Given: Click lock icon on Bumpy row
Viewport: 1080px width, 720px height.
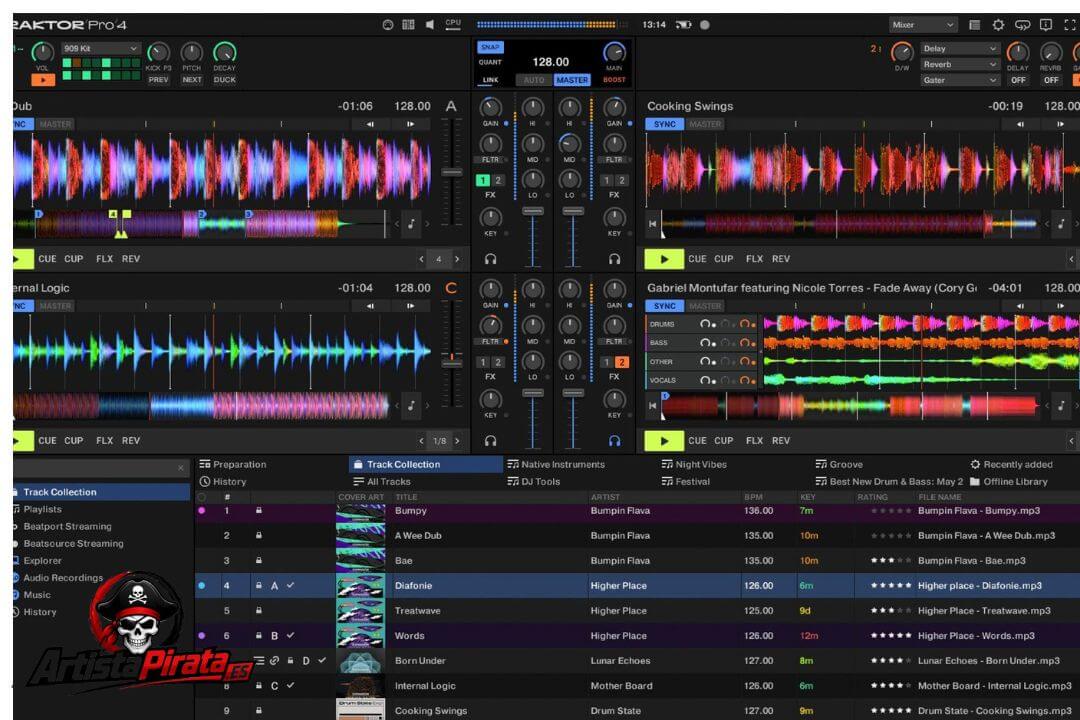Looking at the screenshot, I should pos(259,511).
